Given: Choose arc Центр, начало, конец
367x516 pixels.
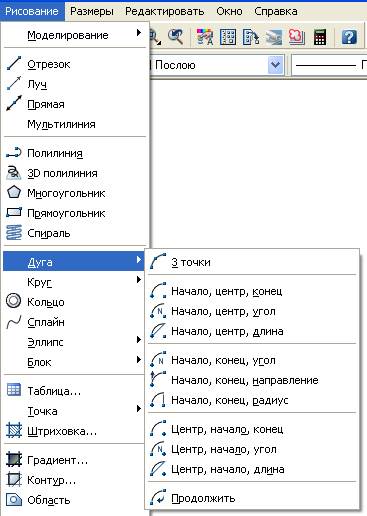Looking at the screenshot, I should click(x=252, y=429).
